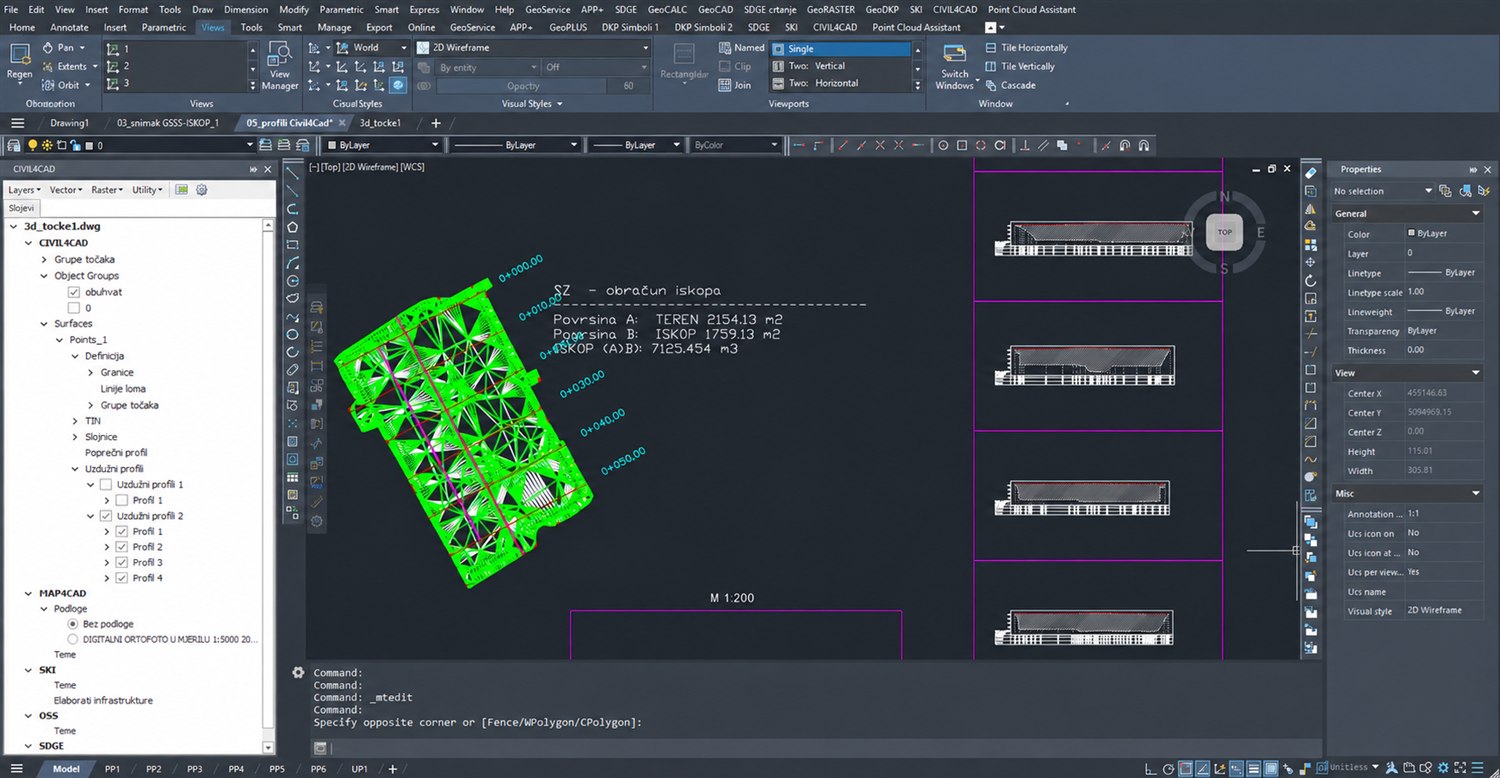Click the Cascade windows icon
Screen dimensions: 1500x778
click(990, 85)
